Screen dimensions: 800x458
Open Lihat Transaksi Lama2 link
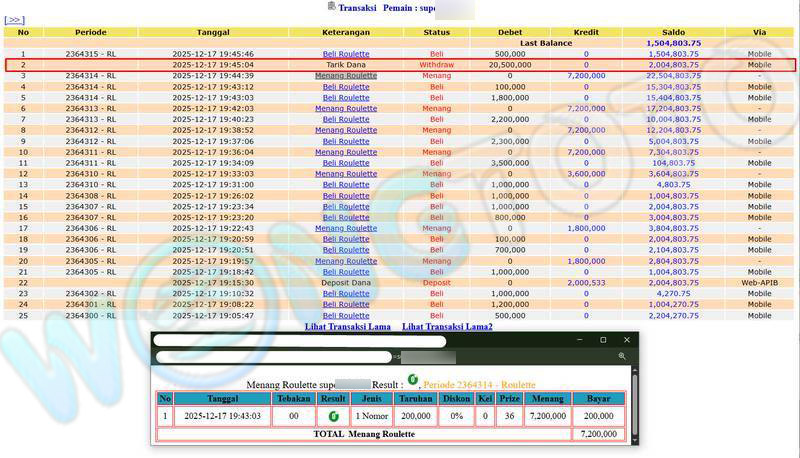[x=447, y=327]
